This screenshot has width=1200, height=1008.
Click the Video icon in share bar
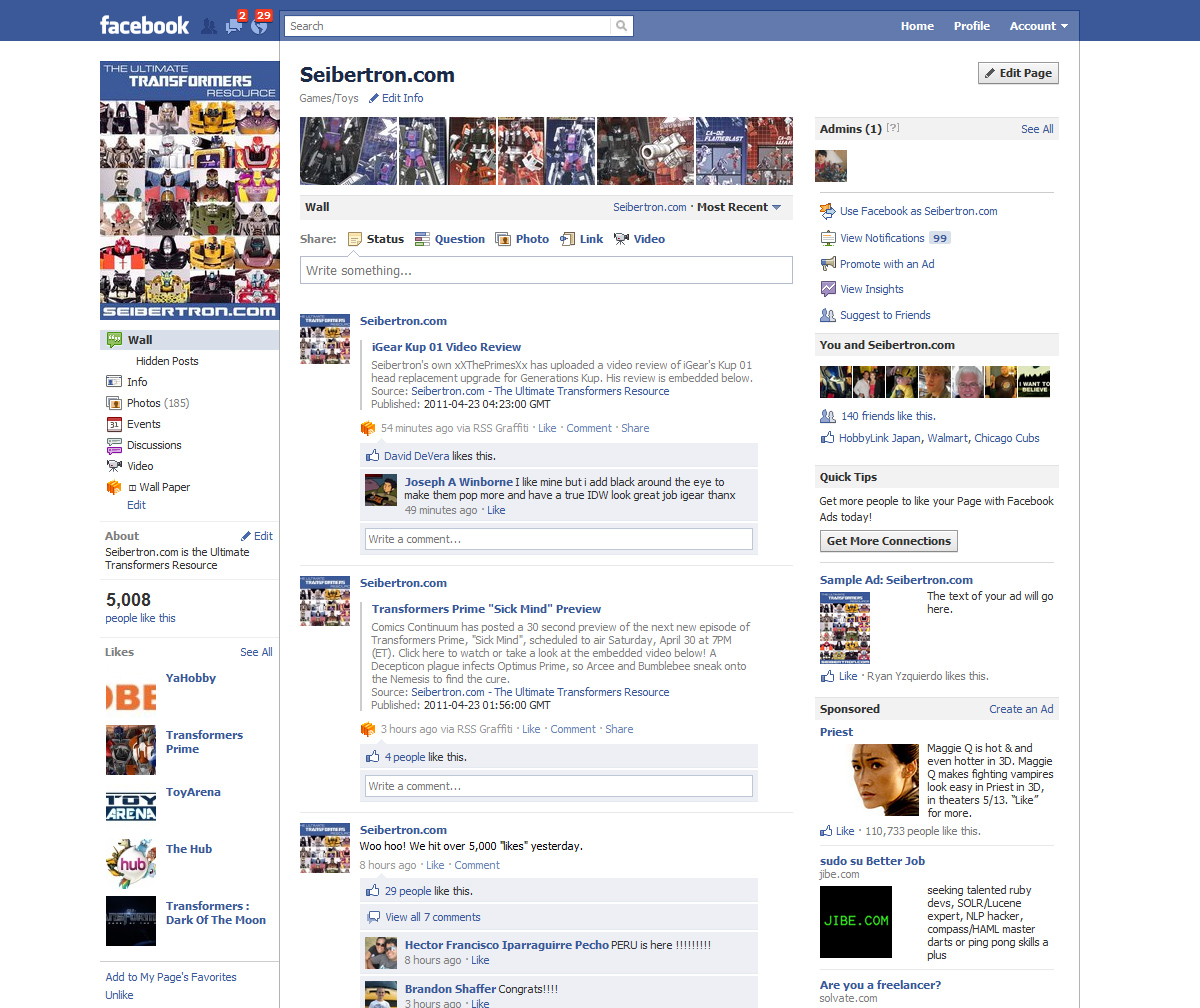(622, 239)
